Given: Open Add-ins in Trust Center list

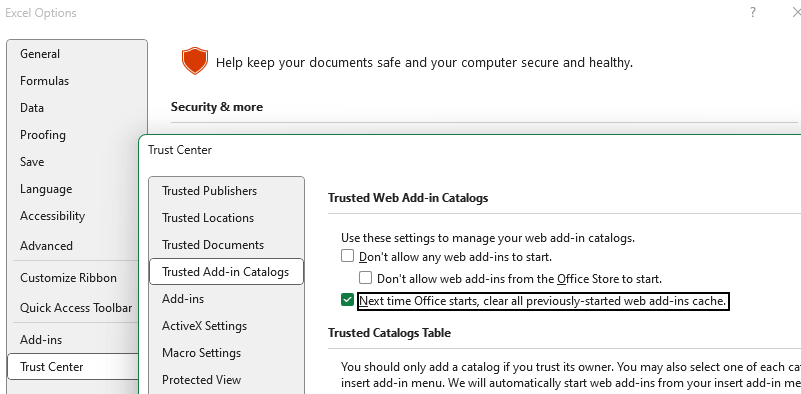Looking at the screenshot, I should [183, 299].
